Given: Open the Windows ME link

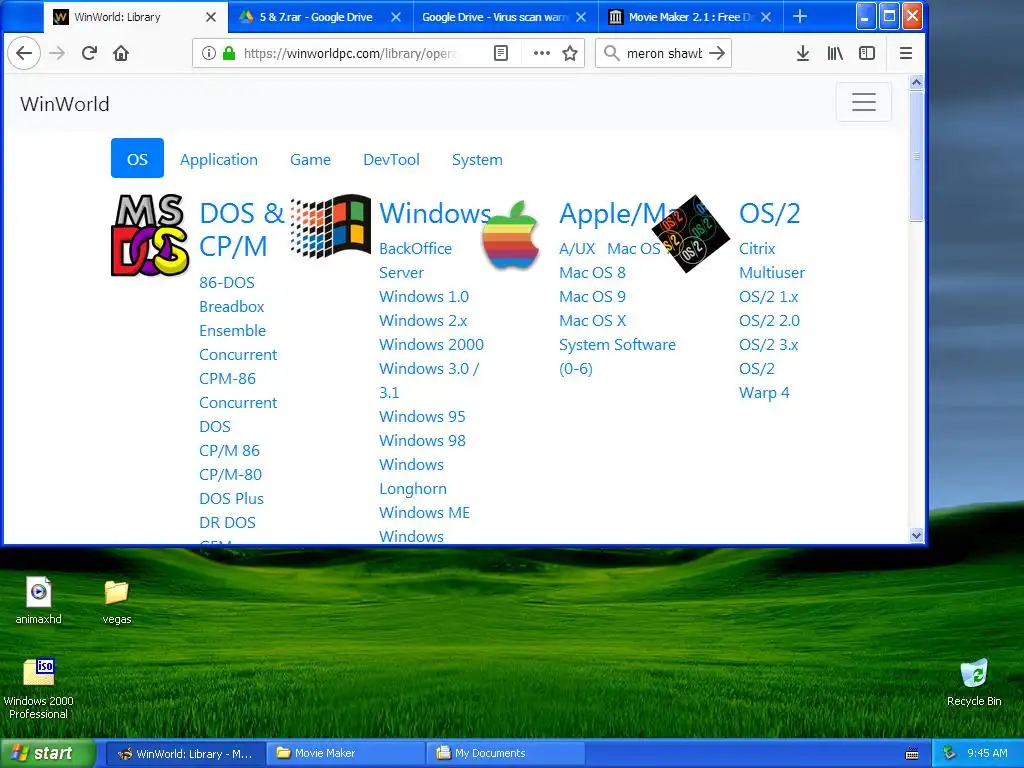Looking at the screenshot, I should click(424, 512).
